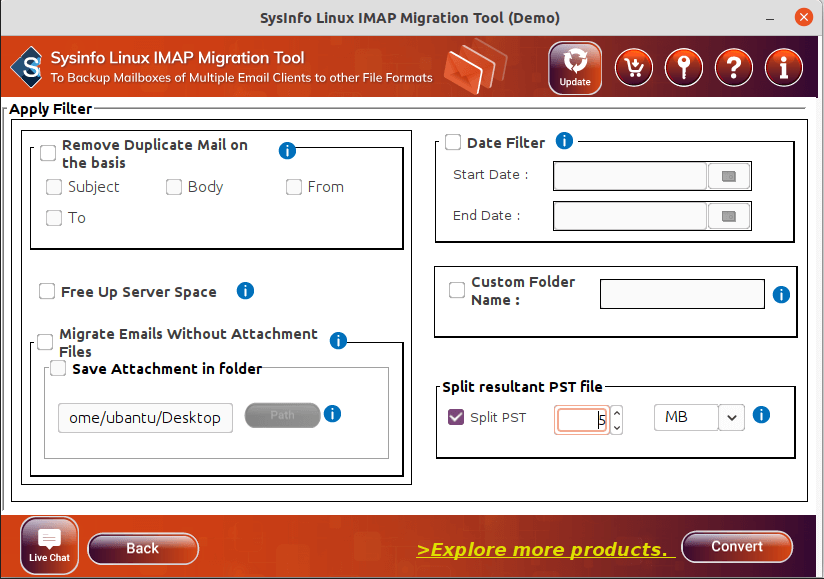Open the question mark help icon
This screenshot has width=824, height=579.
[x=734, y=67]
